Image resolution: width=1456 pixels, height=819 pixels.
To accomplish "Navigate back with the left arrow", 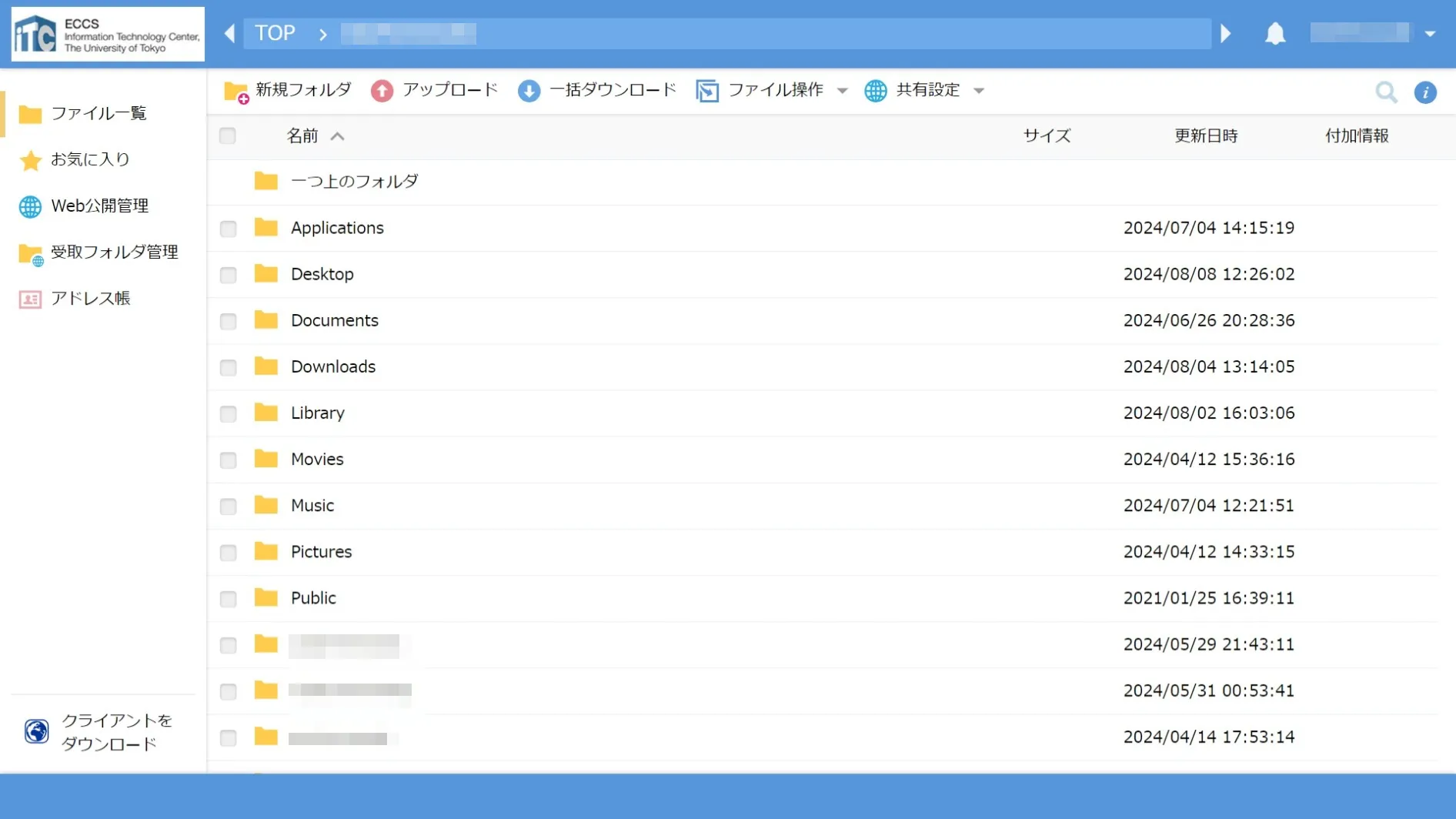I will (229, 33).
